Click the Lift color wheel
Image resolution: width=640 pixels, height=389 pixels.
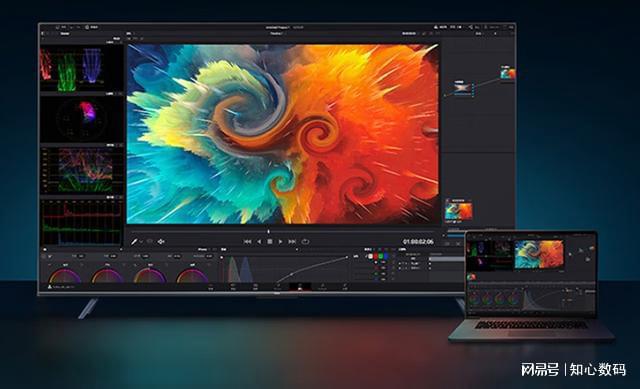pos(64,276)
